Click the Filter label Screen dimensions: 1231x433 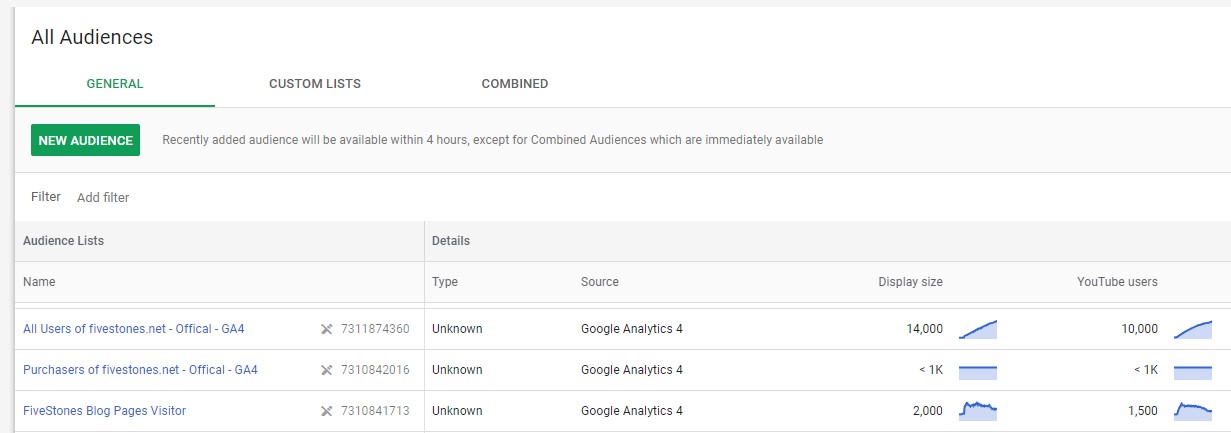(x=46, y=197)
